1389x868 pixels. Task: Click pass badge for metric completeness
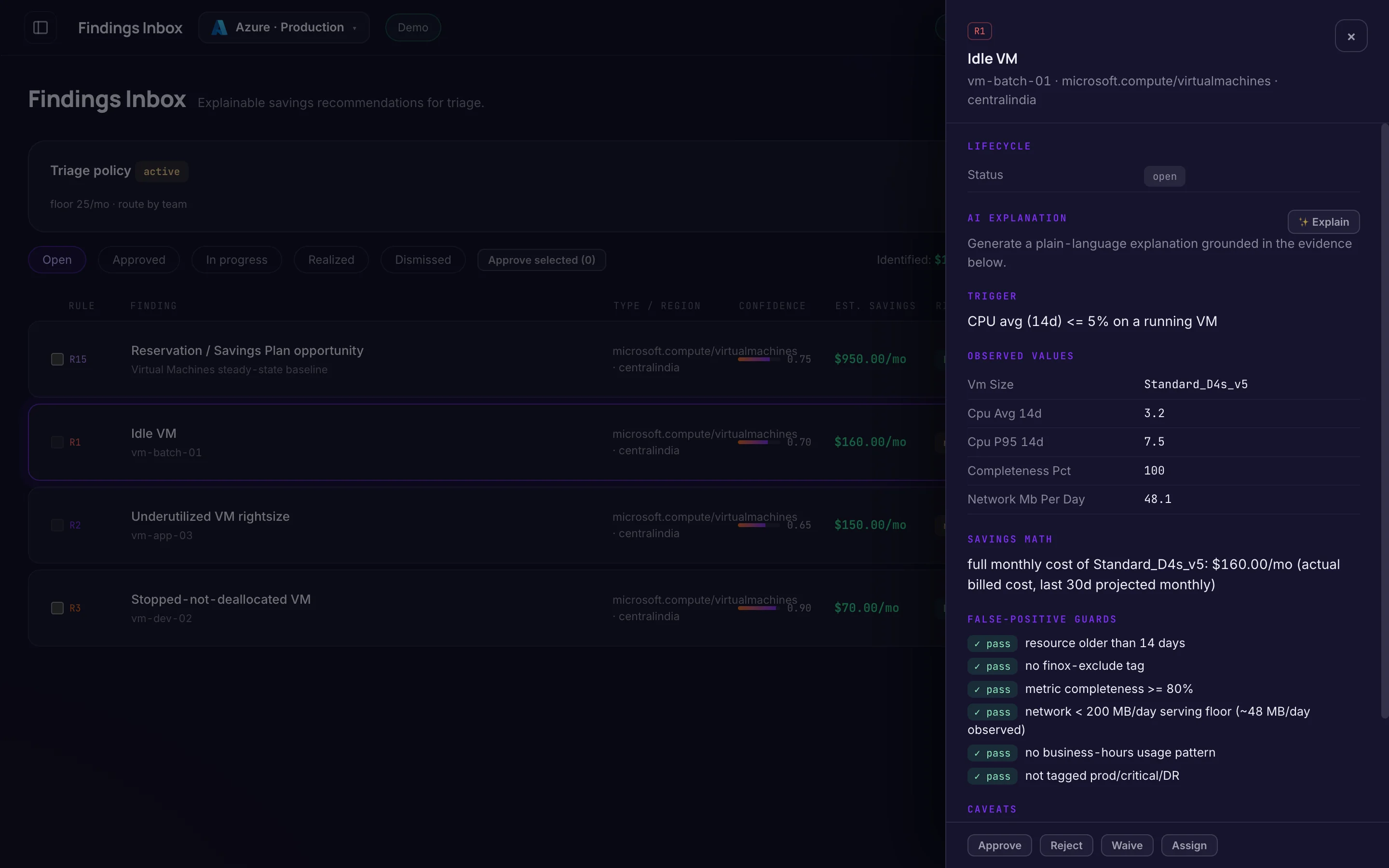click(992, 690)
